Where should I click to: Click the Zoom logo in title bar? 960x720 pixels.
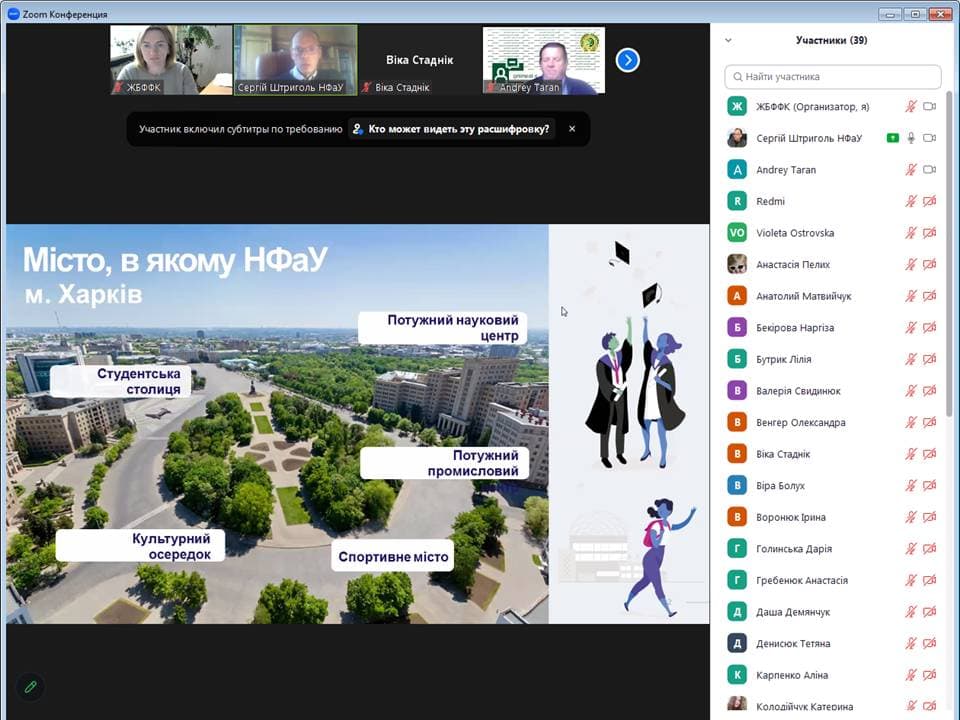13,13
